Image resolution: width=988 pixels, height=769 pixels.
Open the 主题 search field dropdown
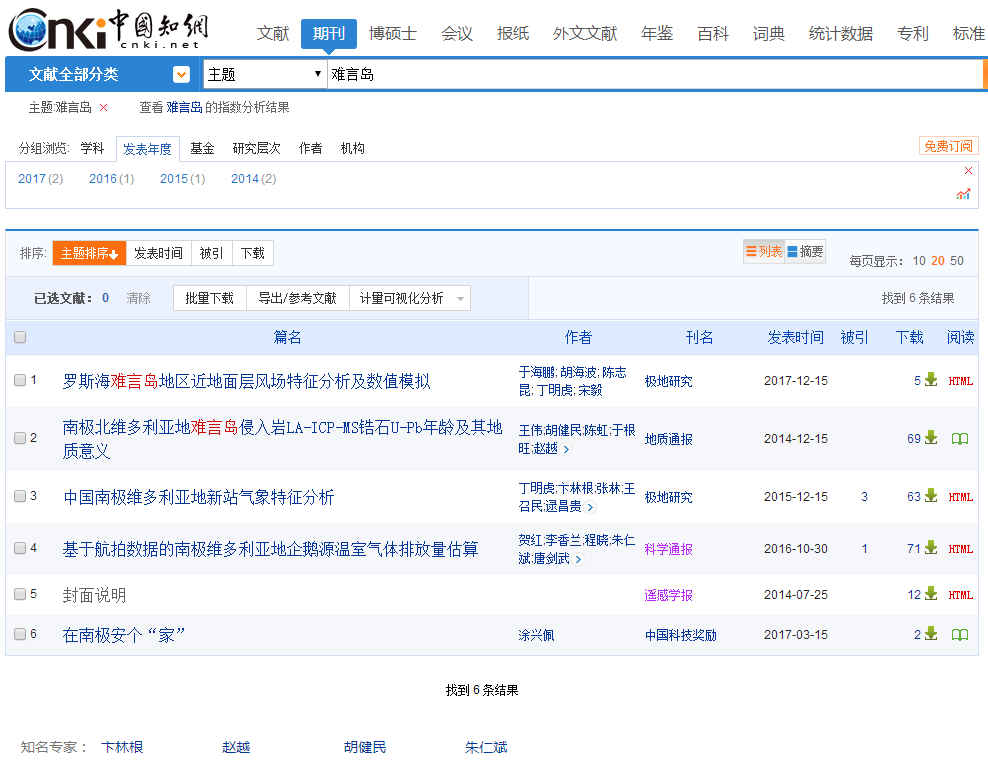[x=263, y=73]
